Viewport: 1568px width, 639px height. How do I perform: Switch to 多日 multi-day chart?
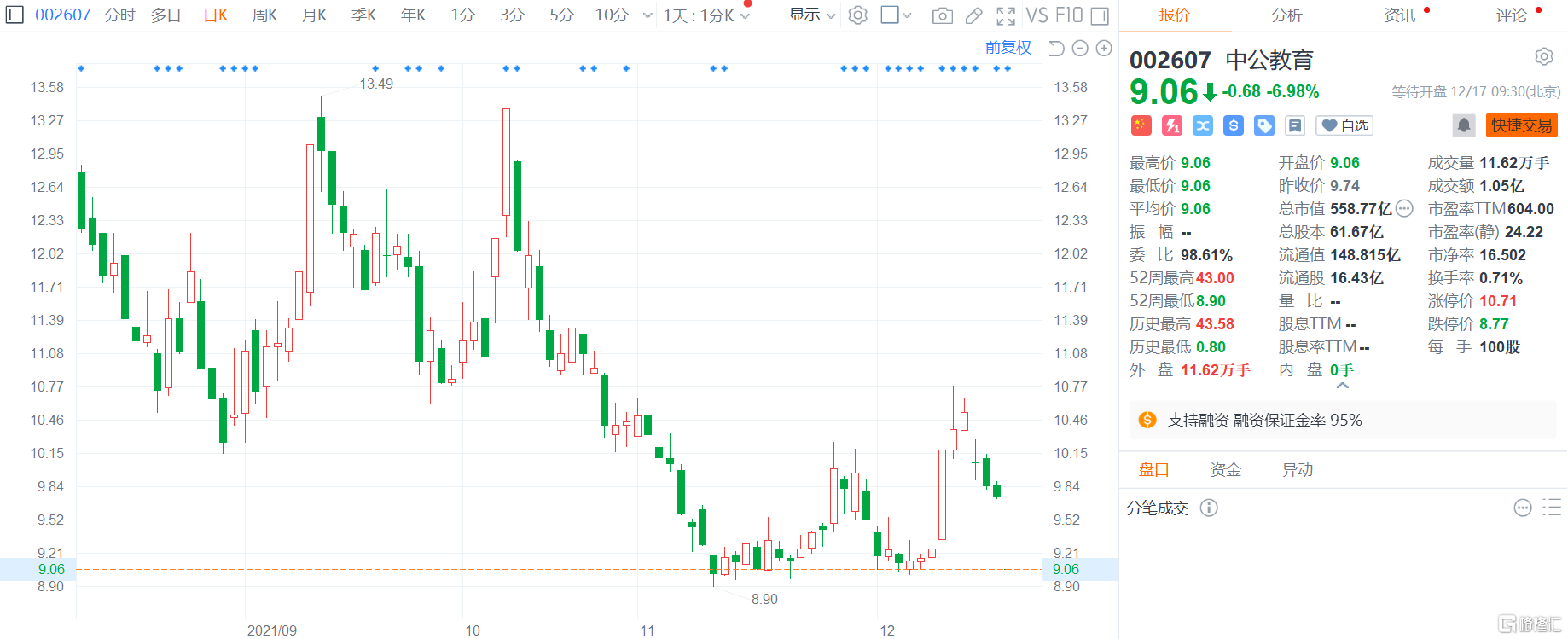[166, 15]
